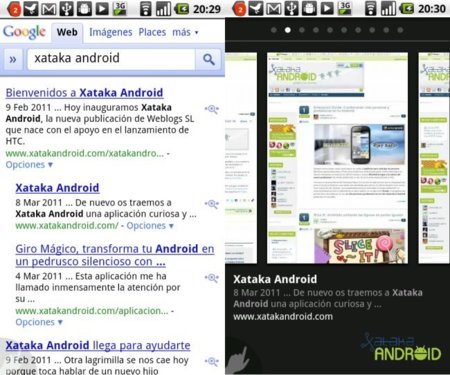The height and width of the screenshot is (375, 450).
Task: Tap the magnifier search button
Action: tap(208, 59)
